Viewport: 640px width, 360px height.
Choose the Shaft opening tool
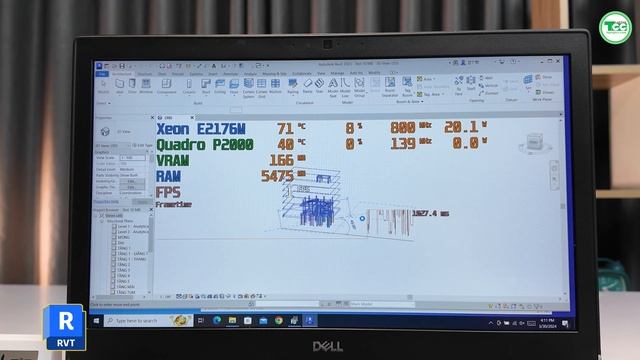pyautogui.click(x=471, y=83)
